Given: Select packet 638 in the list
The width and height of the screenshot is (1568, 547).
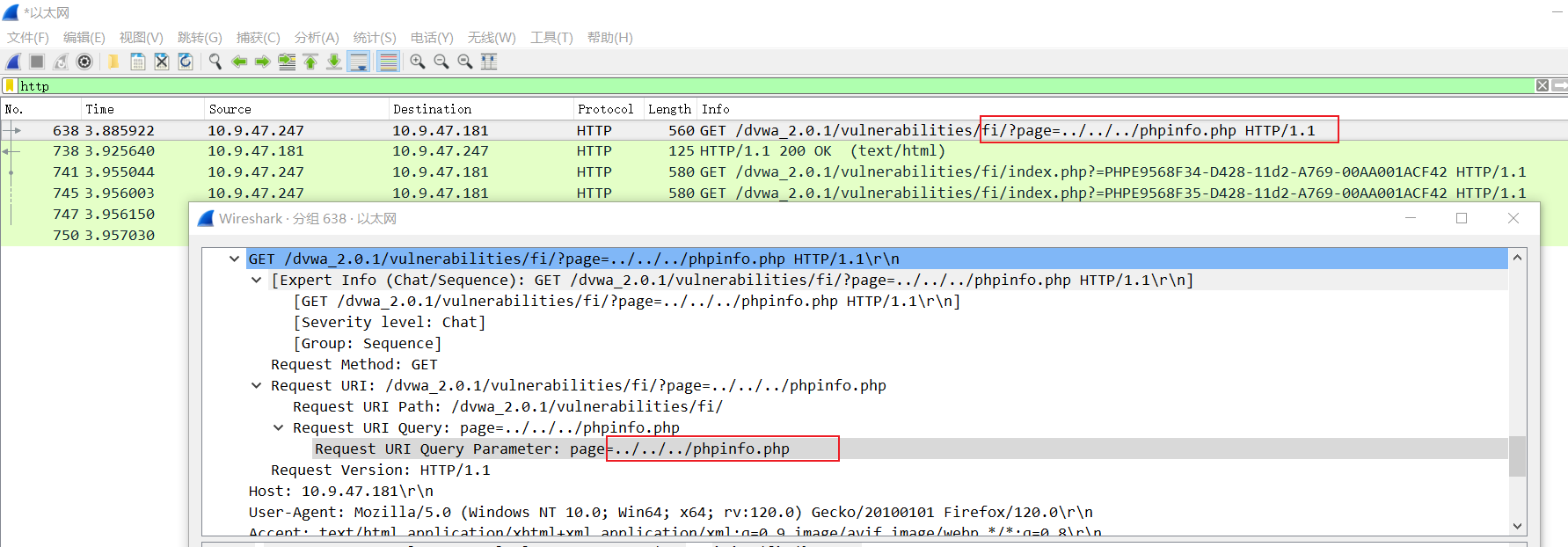Looking at the screenshot, I should [784, 130].
